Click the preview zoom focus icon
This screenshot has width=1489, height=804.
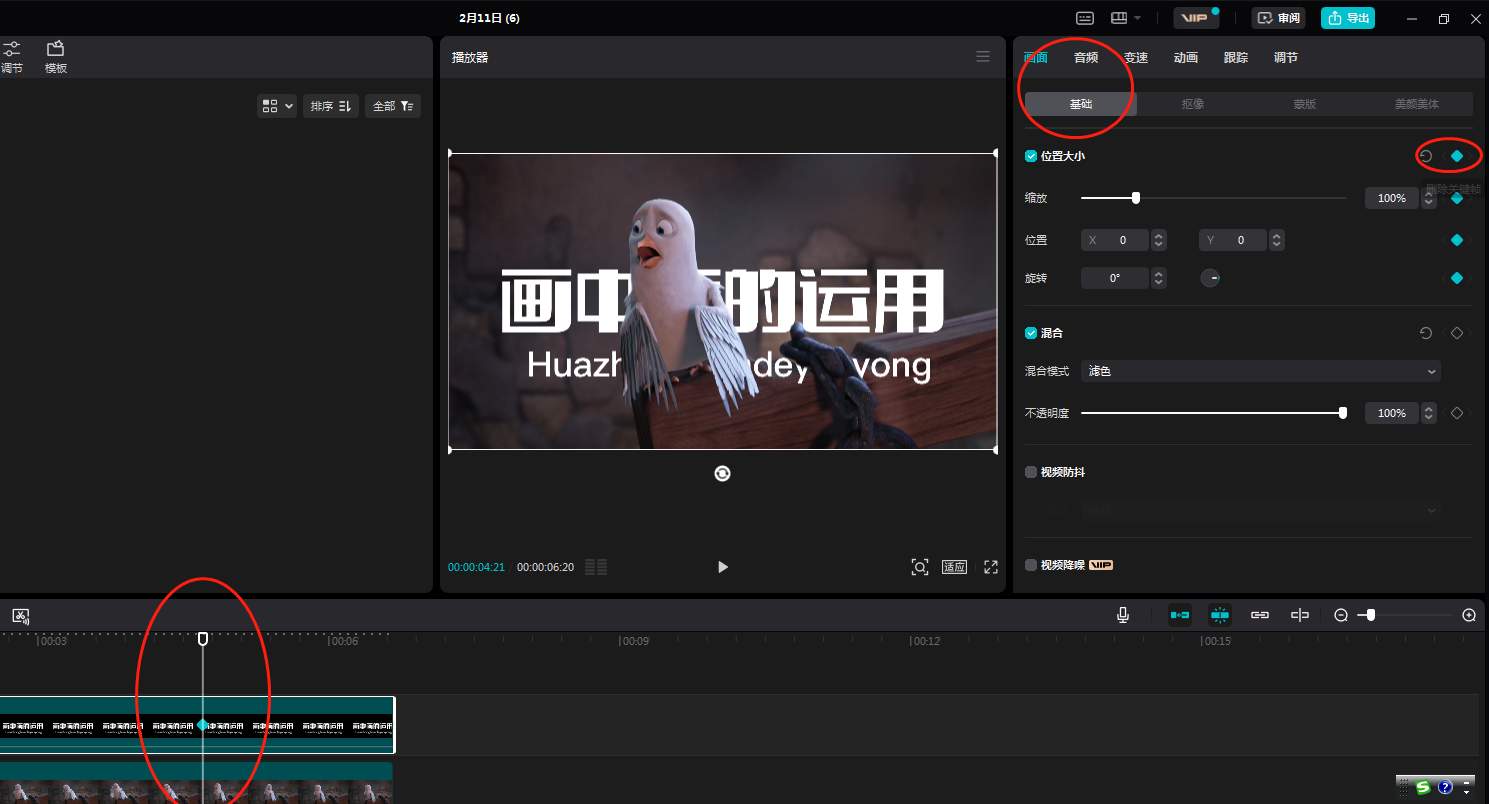tap(920, 567)
